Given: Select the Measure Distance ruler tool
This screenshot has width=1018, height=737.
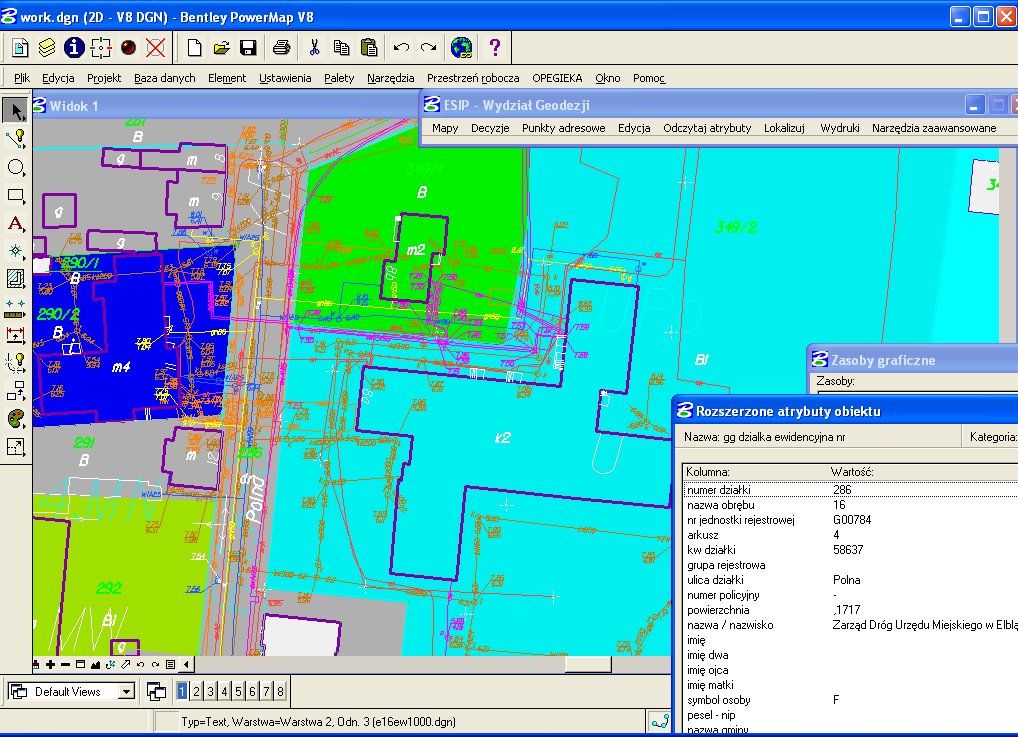Looking at the screenshot, I should (x=16, y=309).
